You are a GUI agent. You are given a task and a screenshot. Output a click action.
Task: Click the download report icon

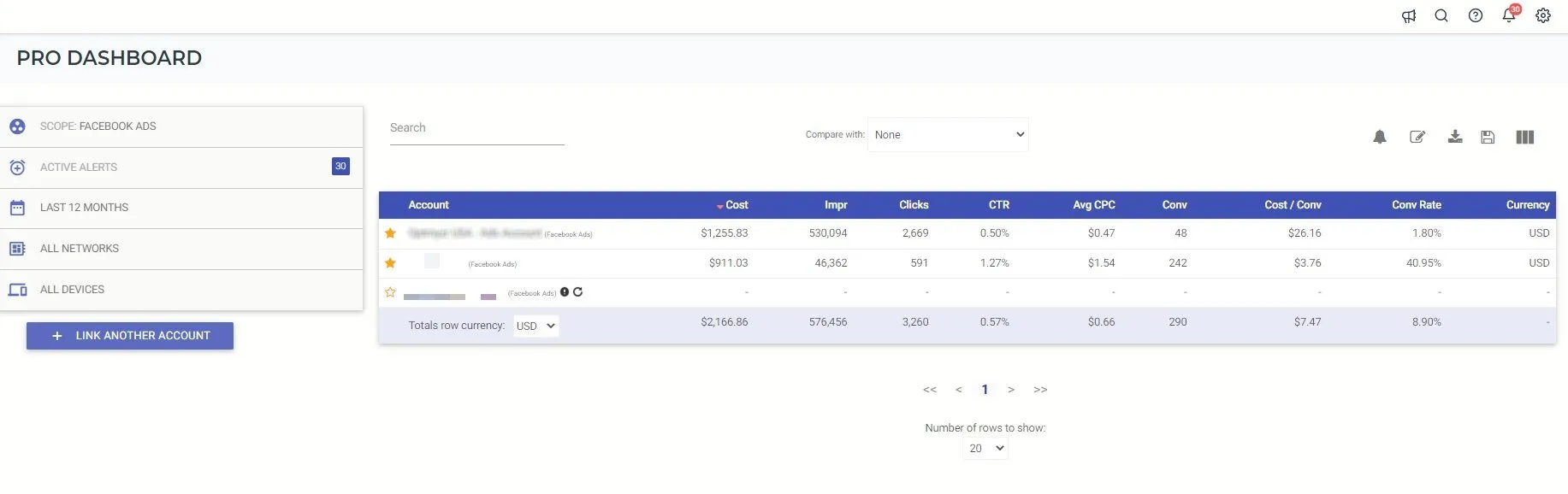[x=1454, y=137]
